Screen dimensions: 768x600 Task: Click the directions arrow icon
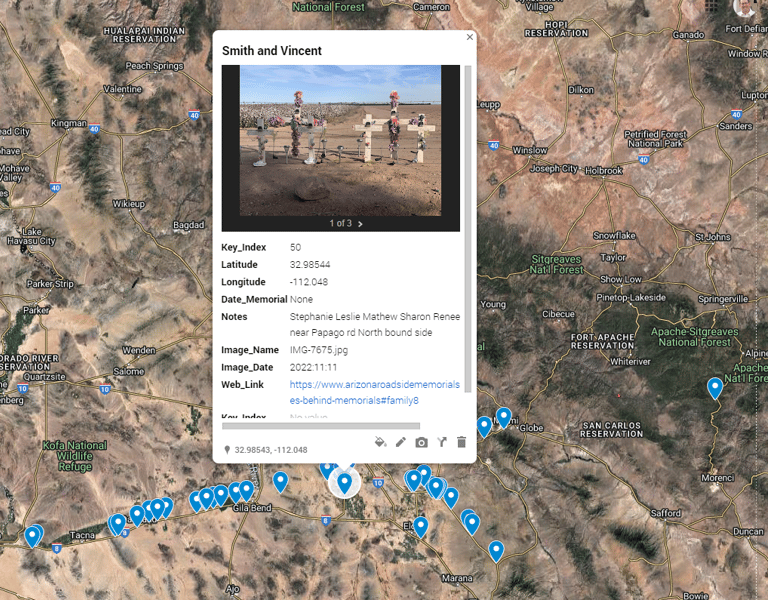[442, 442]
